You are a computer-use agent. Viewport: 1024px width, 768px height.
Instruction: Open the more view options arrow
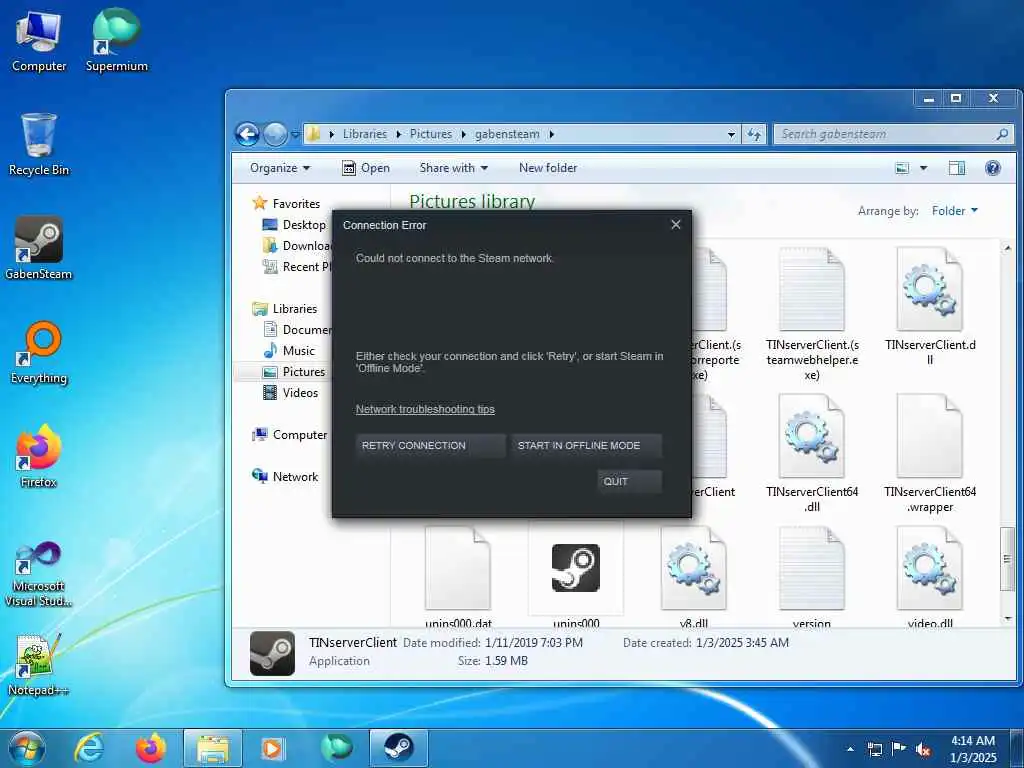point(923,168)
